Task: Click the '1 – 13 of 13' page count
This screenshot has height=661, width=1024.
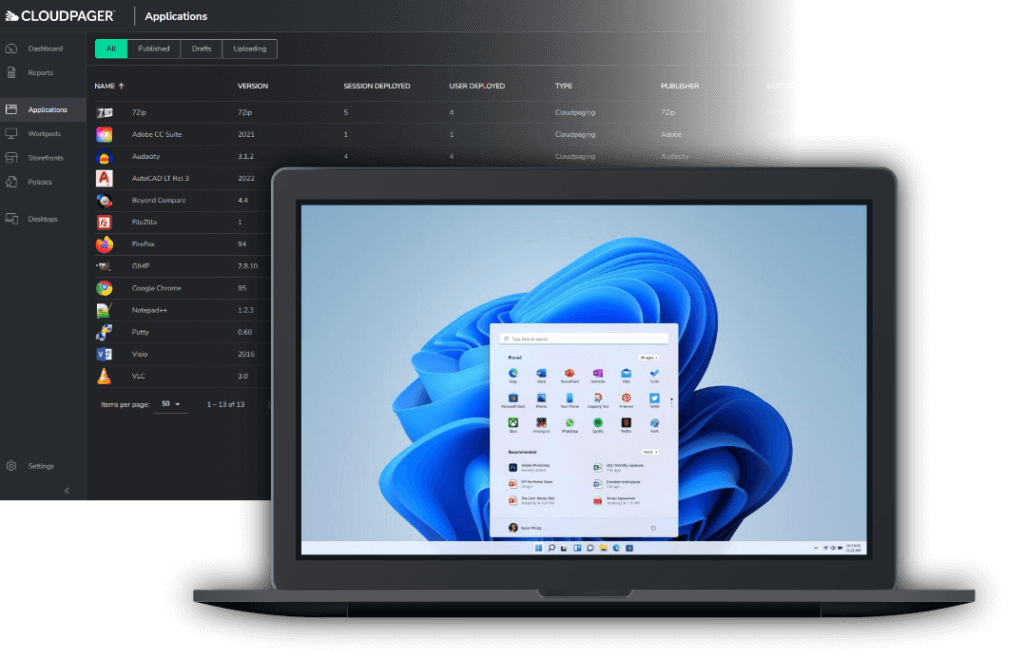Action: coord(226,405)
